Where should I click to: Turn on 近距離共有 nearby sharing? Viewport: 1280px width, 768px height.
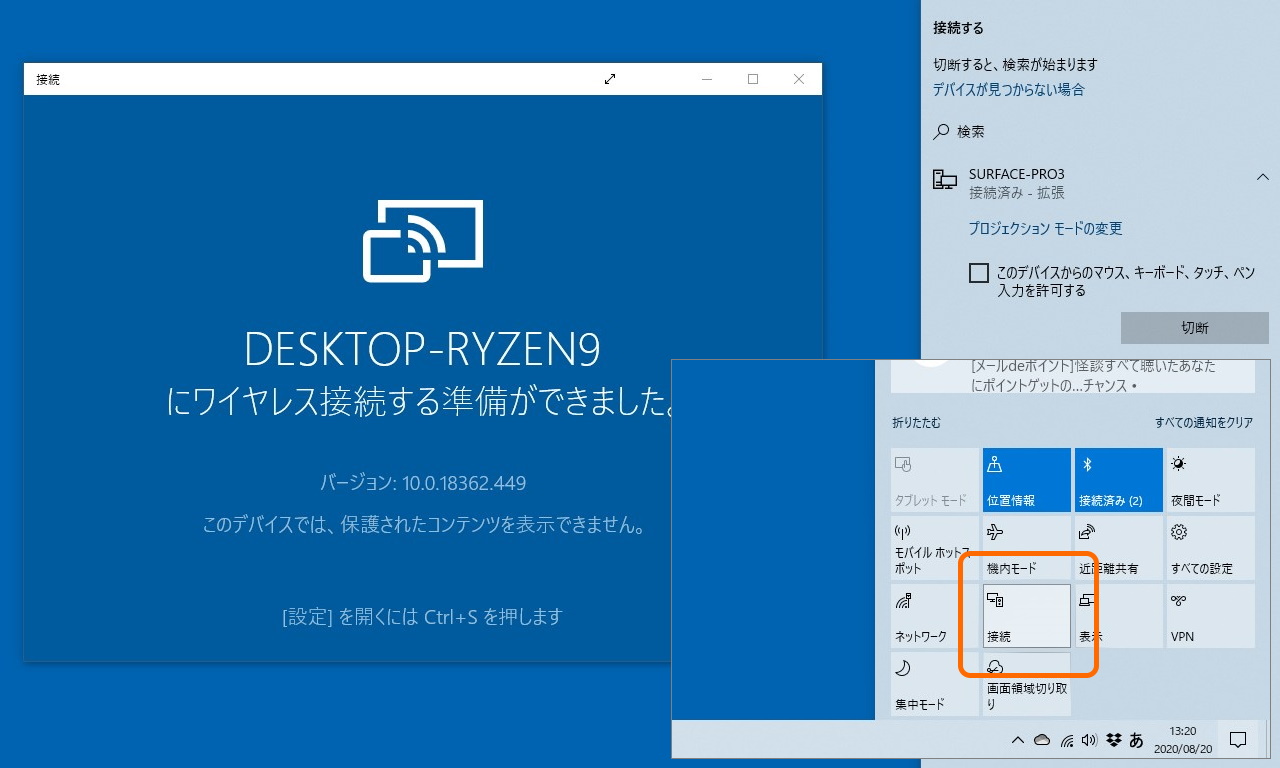tap(1118, 548)
